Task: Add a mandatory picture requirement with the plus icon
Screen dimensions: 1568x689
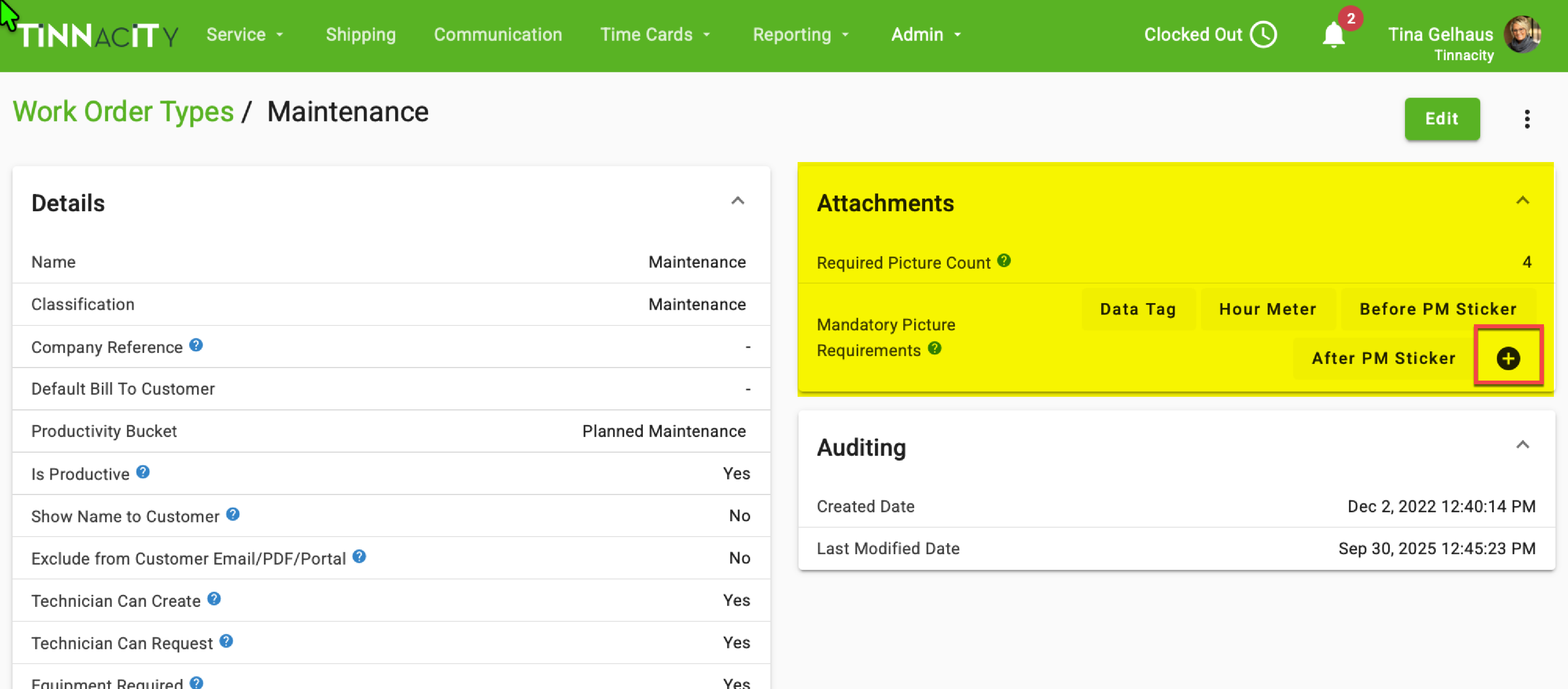Action: coord(1508,358)
